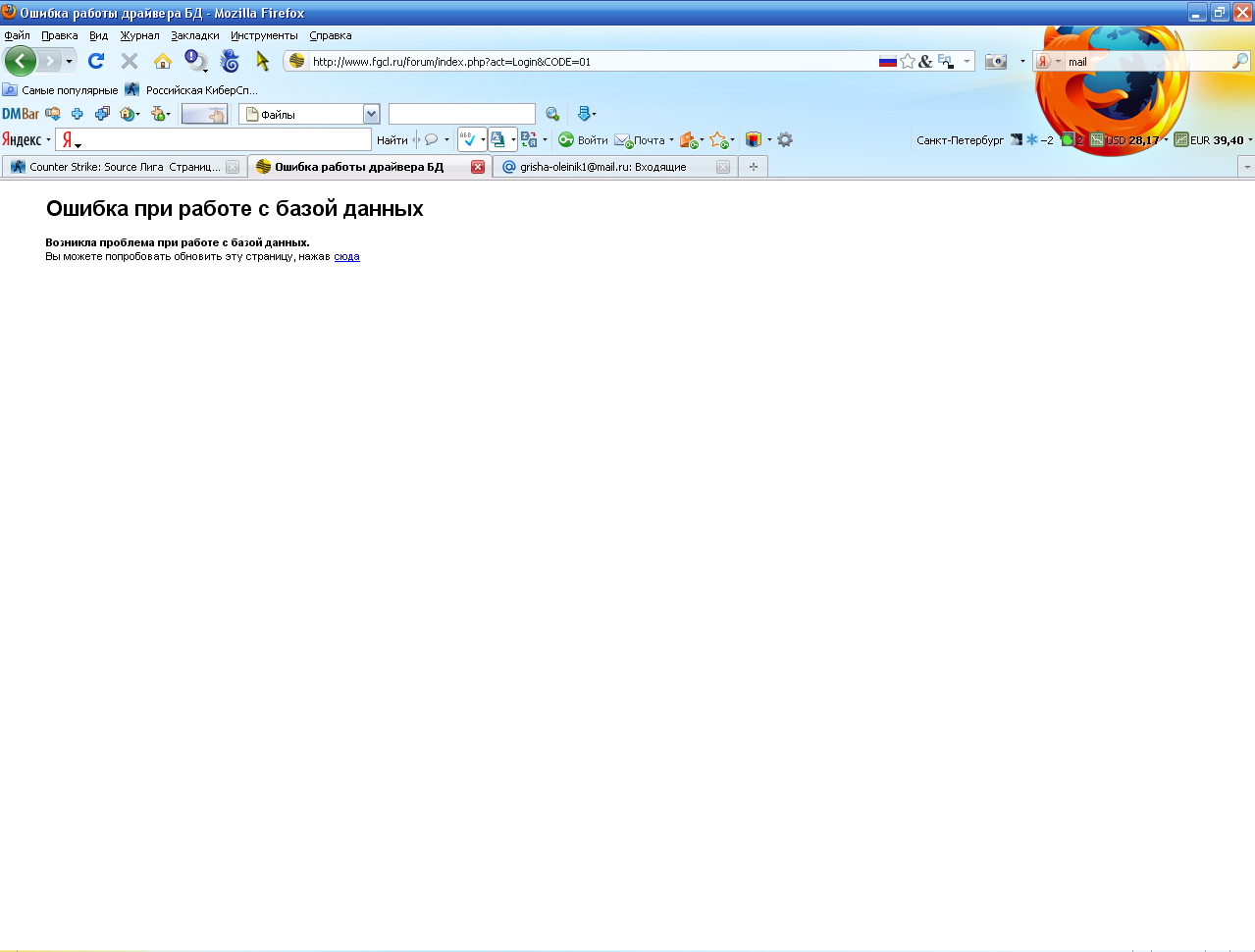Open Самые популярные bookmark folder
1255x952 pixels.
click(x=60, y=89)
